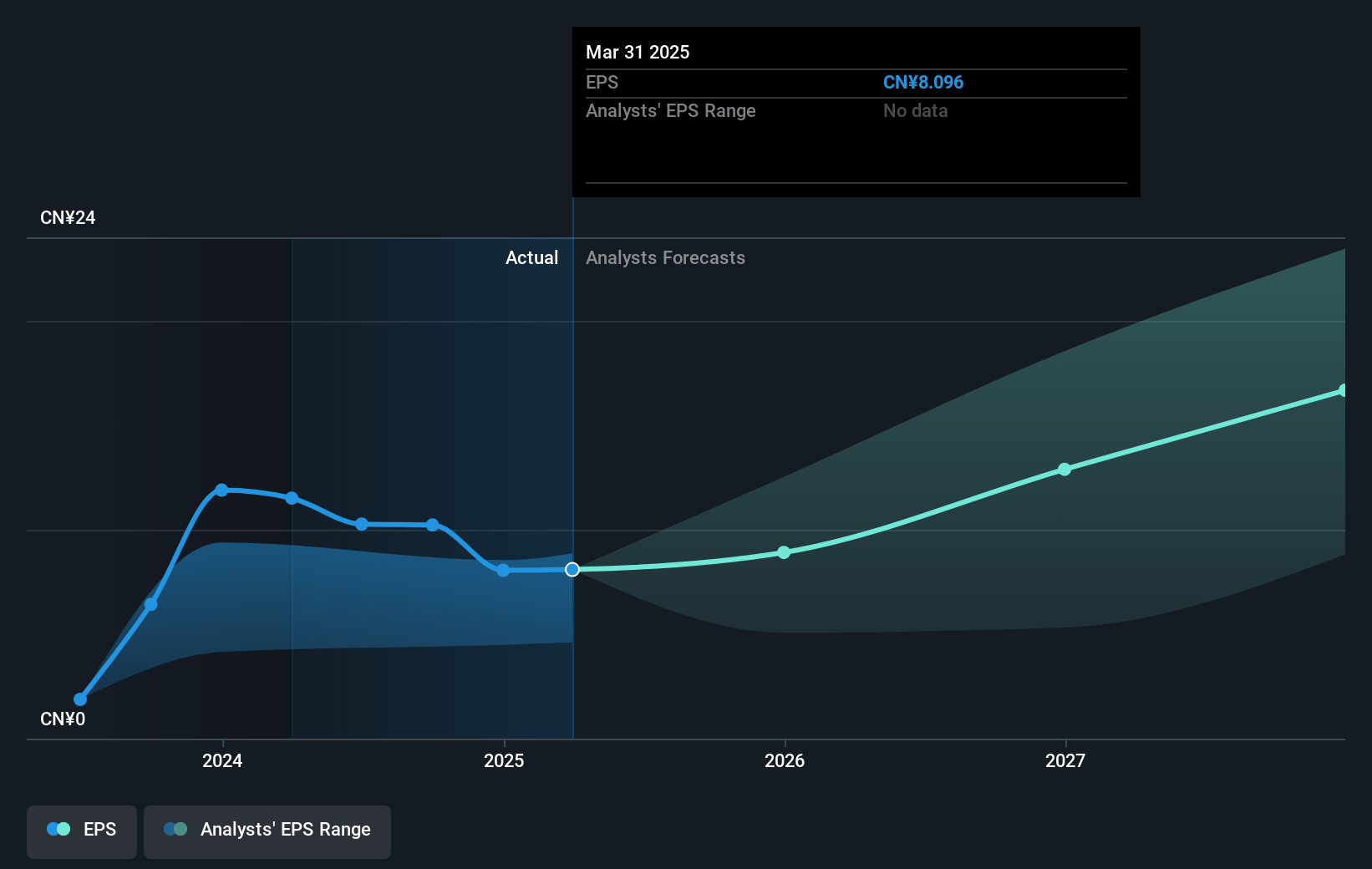The image size is (1372, 869).
Task: Click the Analysts' EPS Range row label in tooltip
Action: point(671,111)
